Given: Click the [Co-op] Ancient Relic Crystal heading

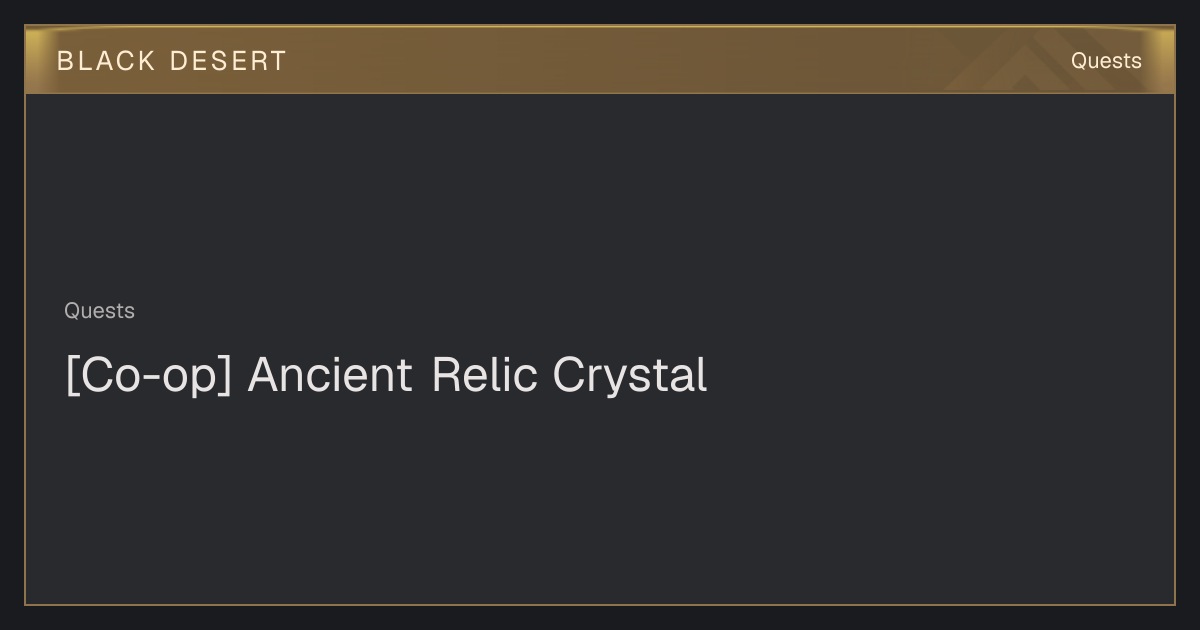Looking at the screenshot, I should pos(386,376).
